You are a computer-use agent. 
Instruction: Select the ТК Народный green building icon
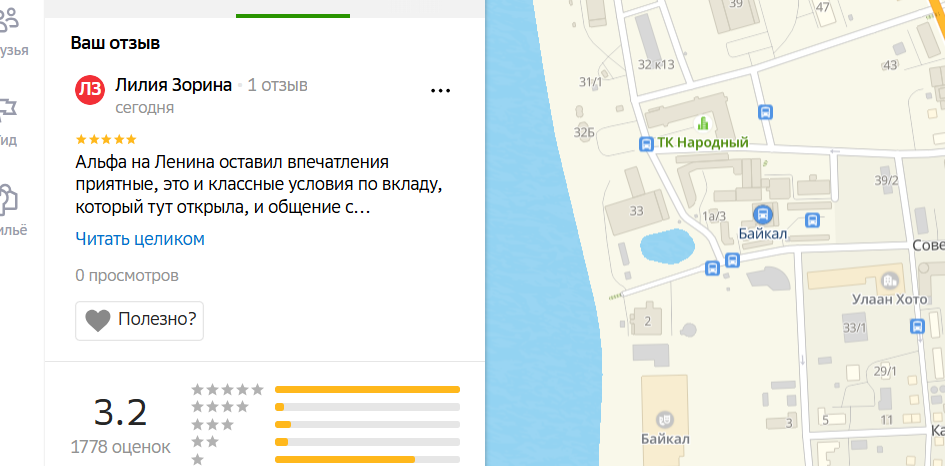click(x=702, y=124)
